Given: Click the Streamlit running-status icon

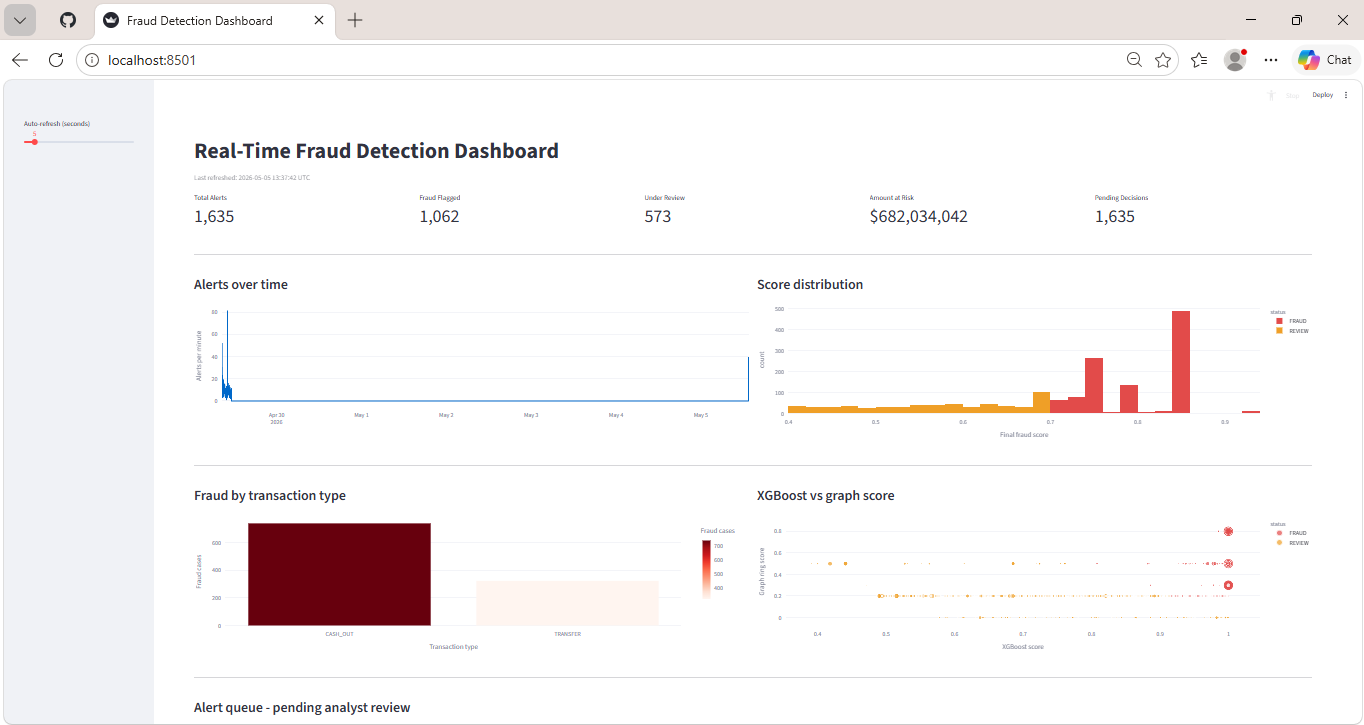Looking at the screenshot, I should pyautogui.click(x=1271, y=95).
